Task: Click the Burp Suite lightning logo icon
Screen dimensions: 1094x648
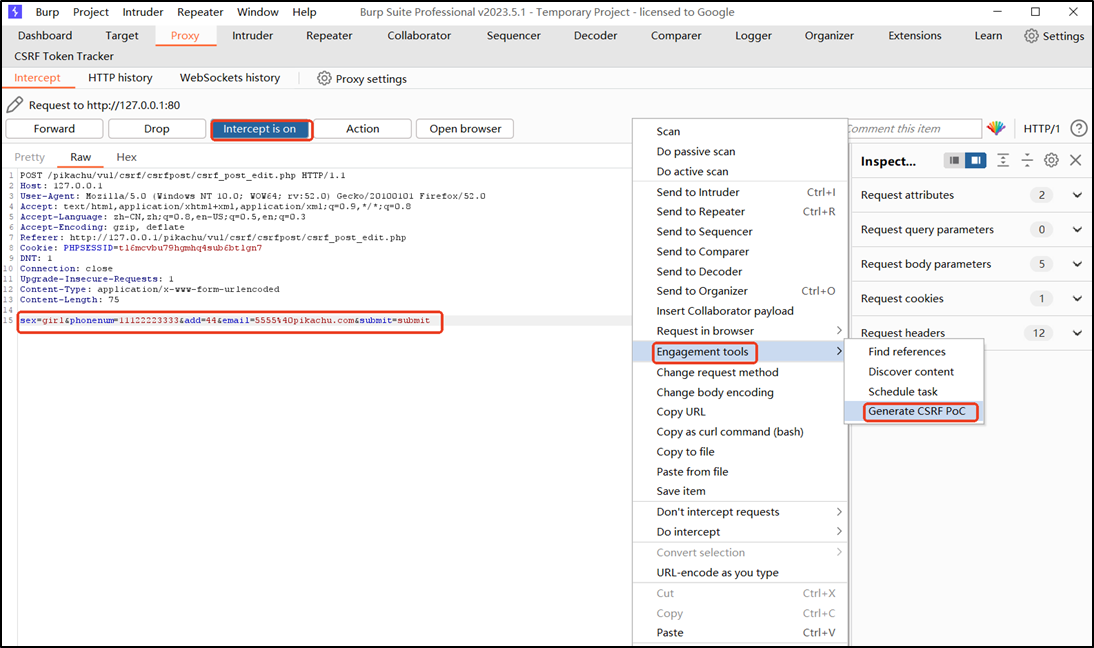Action: 15,12
